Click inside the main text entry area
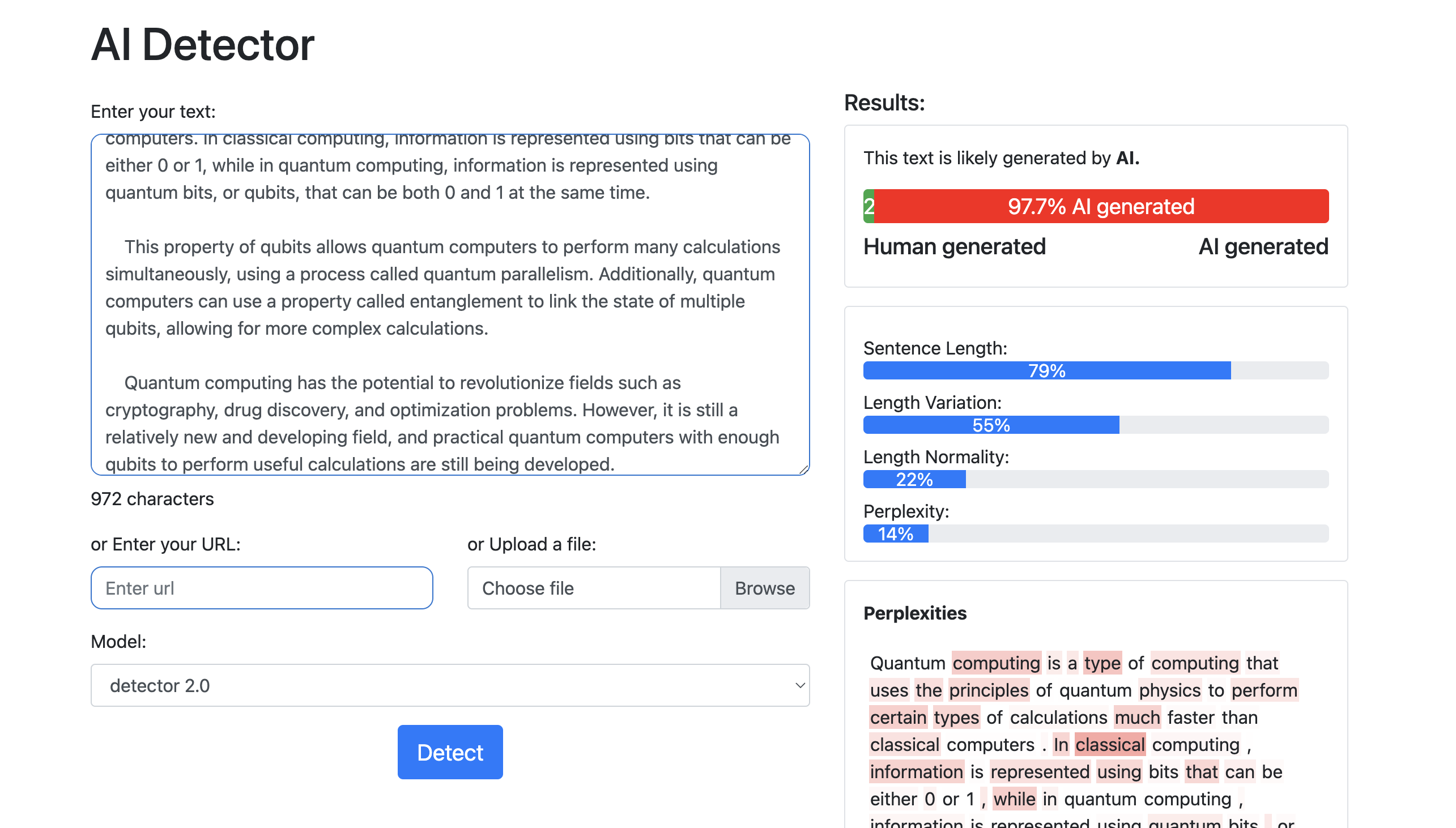 (x=449, y=301)
